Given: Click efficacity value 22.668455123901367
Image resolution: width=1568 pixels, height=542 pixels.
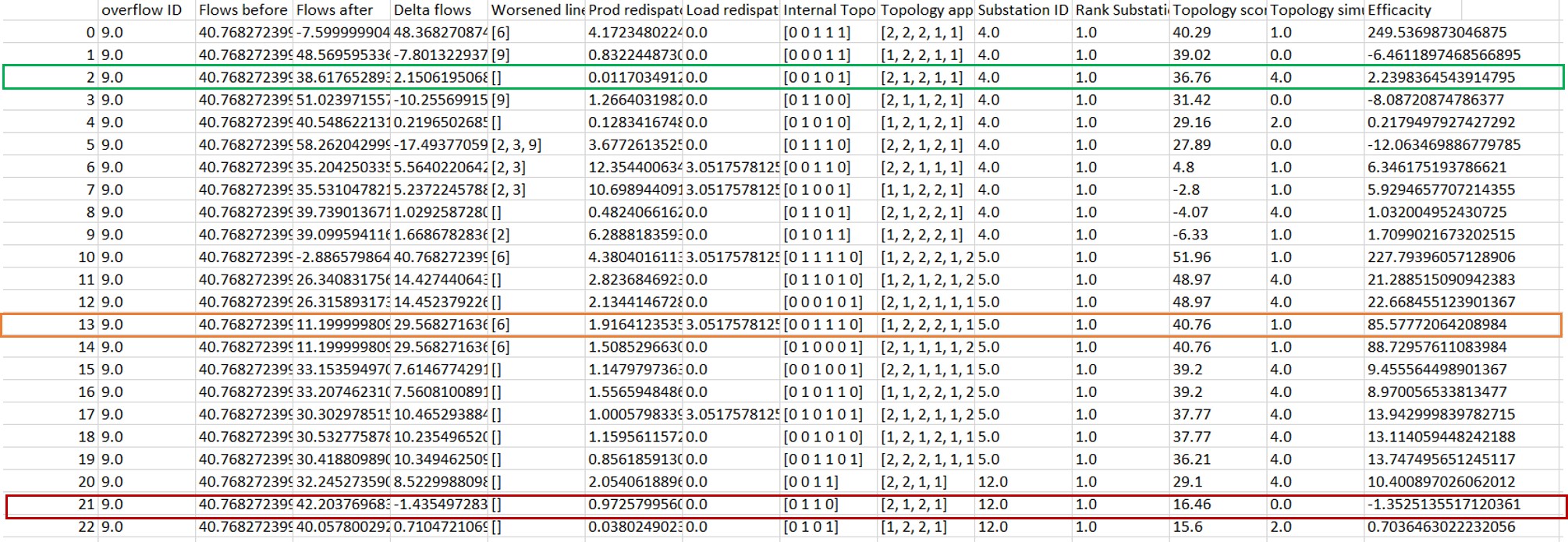Looking at the screenshot, I should (x=1441, y=303).
